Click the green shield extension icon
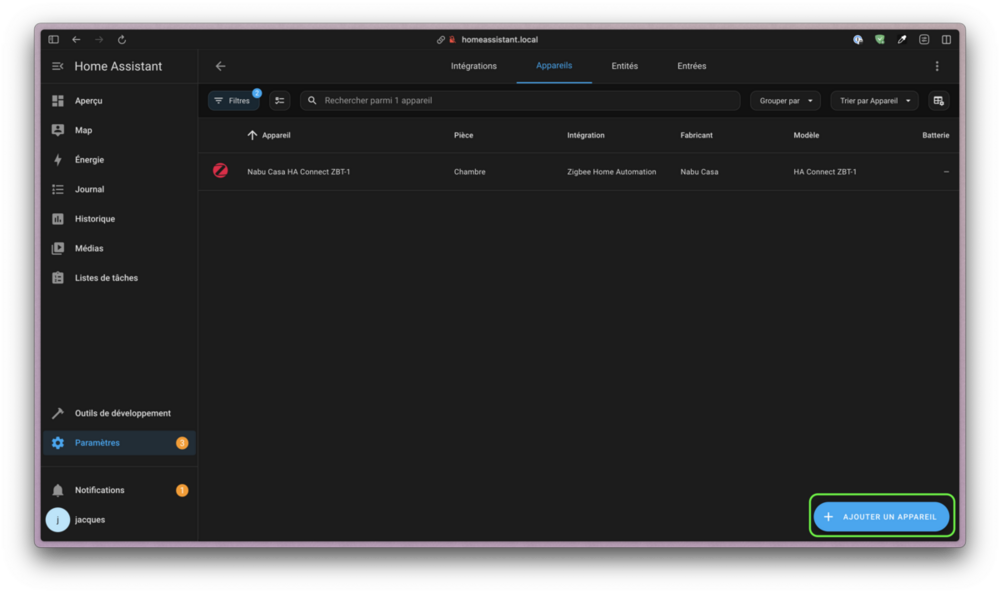 click(880, 40)
